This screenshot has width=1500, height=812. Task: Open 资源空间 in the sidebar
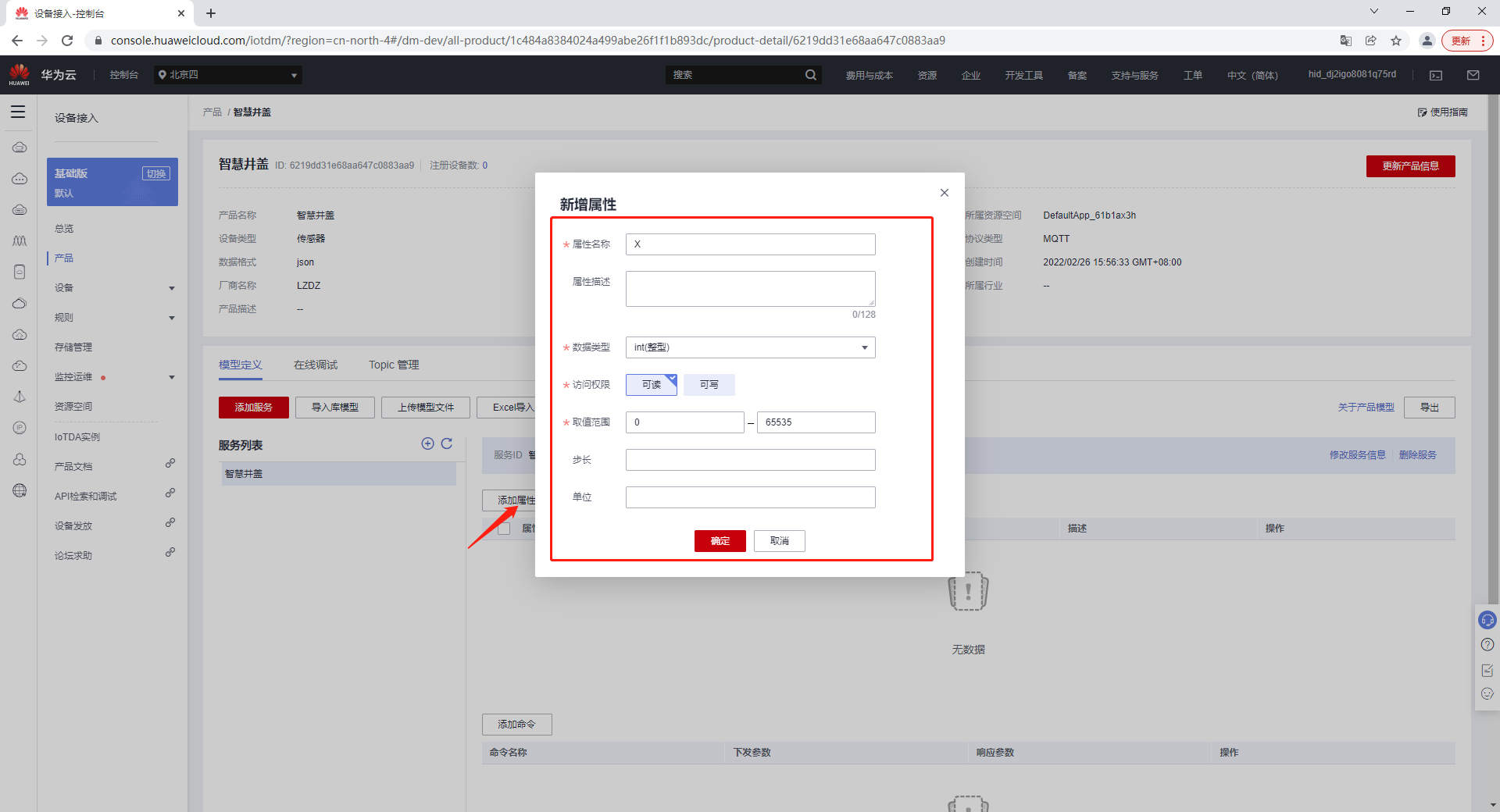click(73, 407)
